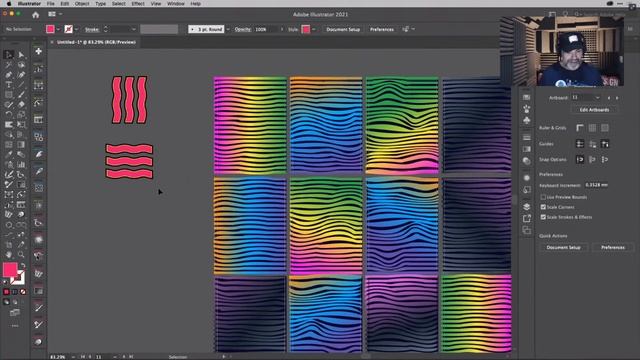Viewport: 640px width, 360px height.
Task: Select the Lasso tool
Action: coord(21,64)
